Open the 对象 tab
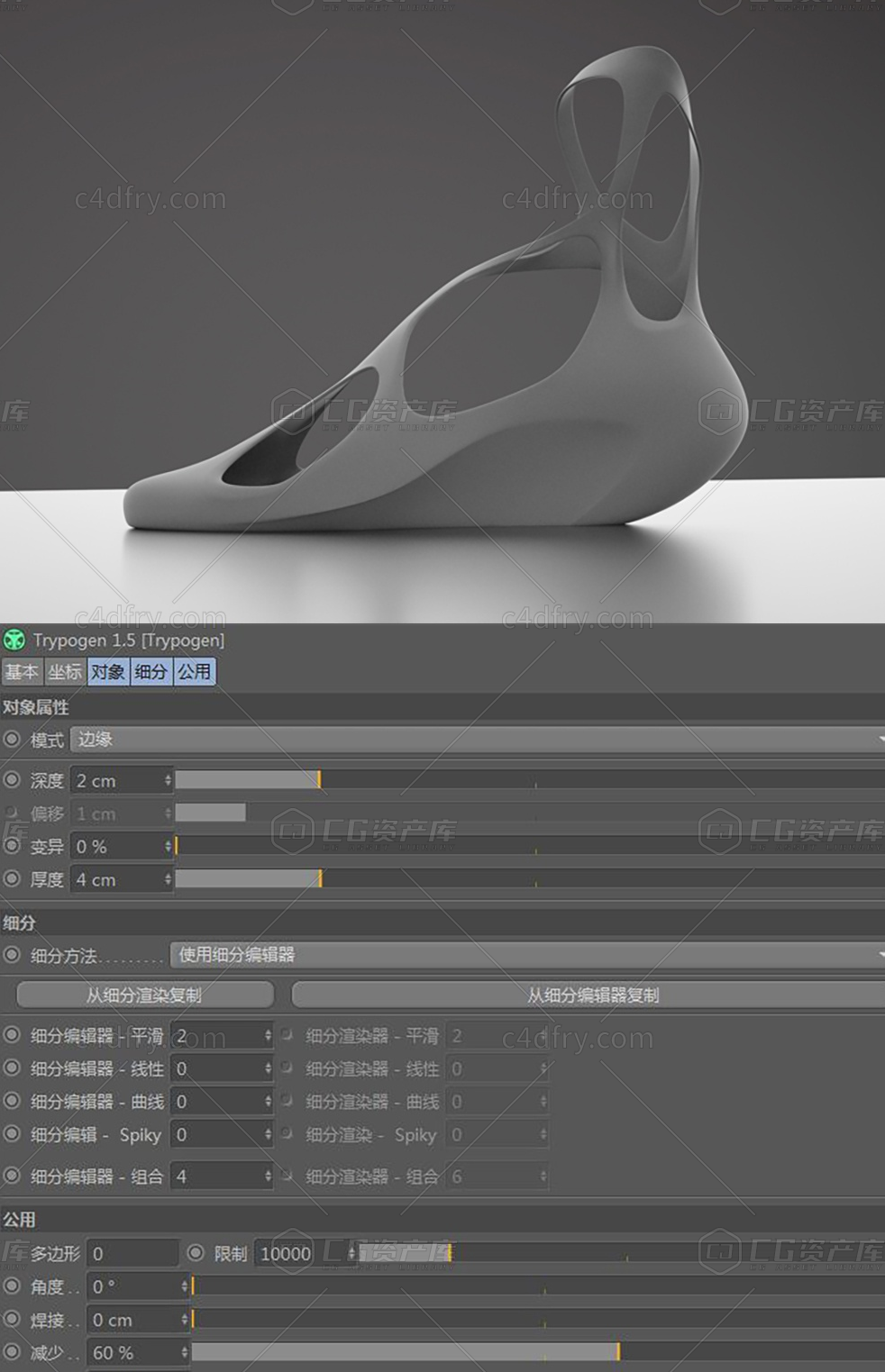Image resolution: width=885 pixels, height=1372 pixels. (x=108, y=672)
